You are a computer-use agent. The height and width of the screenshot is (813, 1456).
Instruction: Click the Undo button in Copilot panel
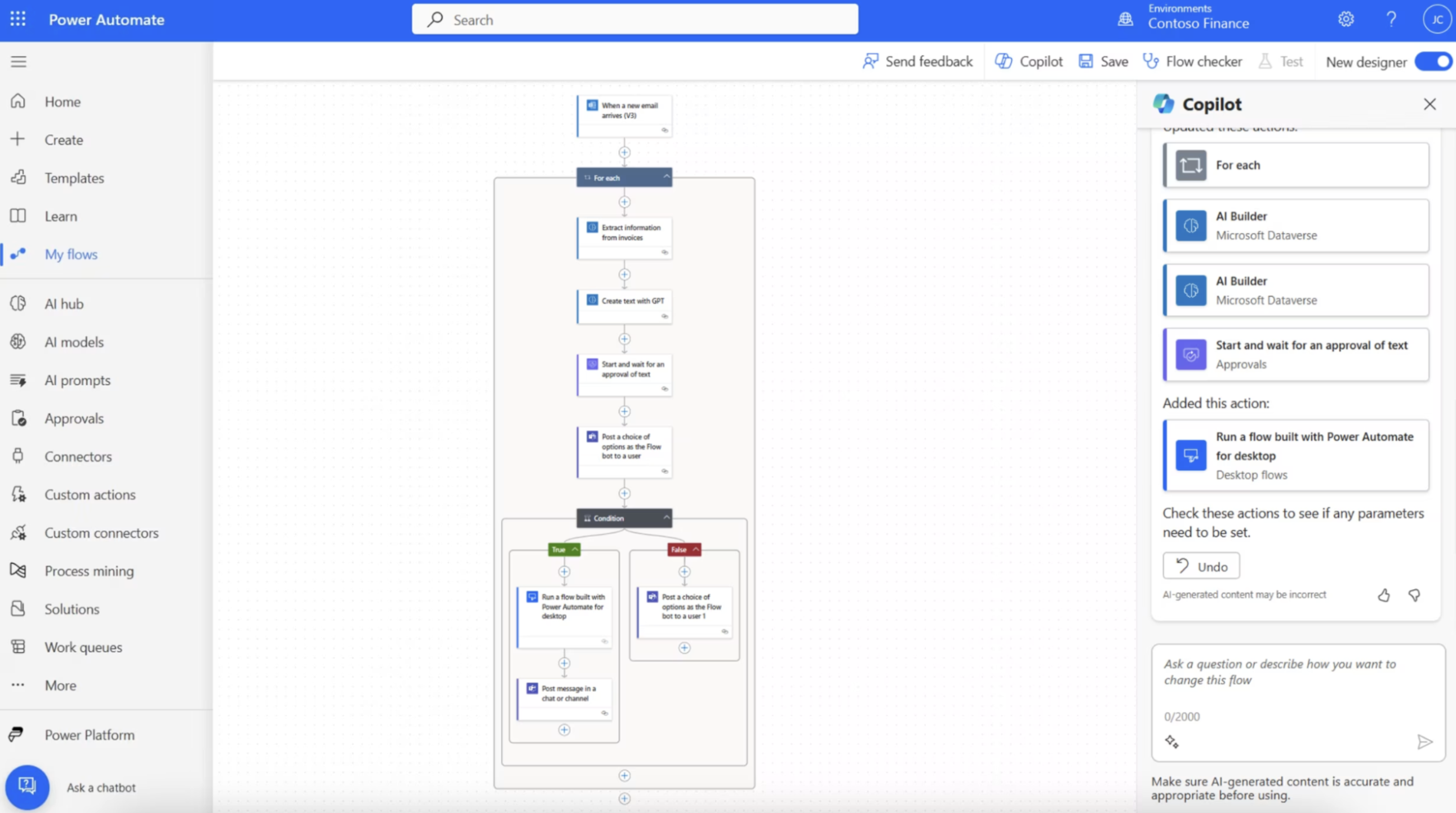click(x=1201, y=565)
